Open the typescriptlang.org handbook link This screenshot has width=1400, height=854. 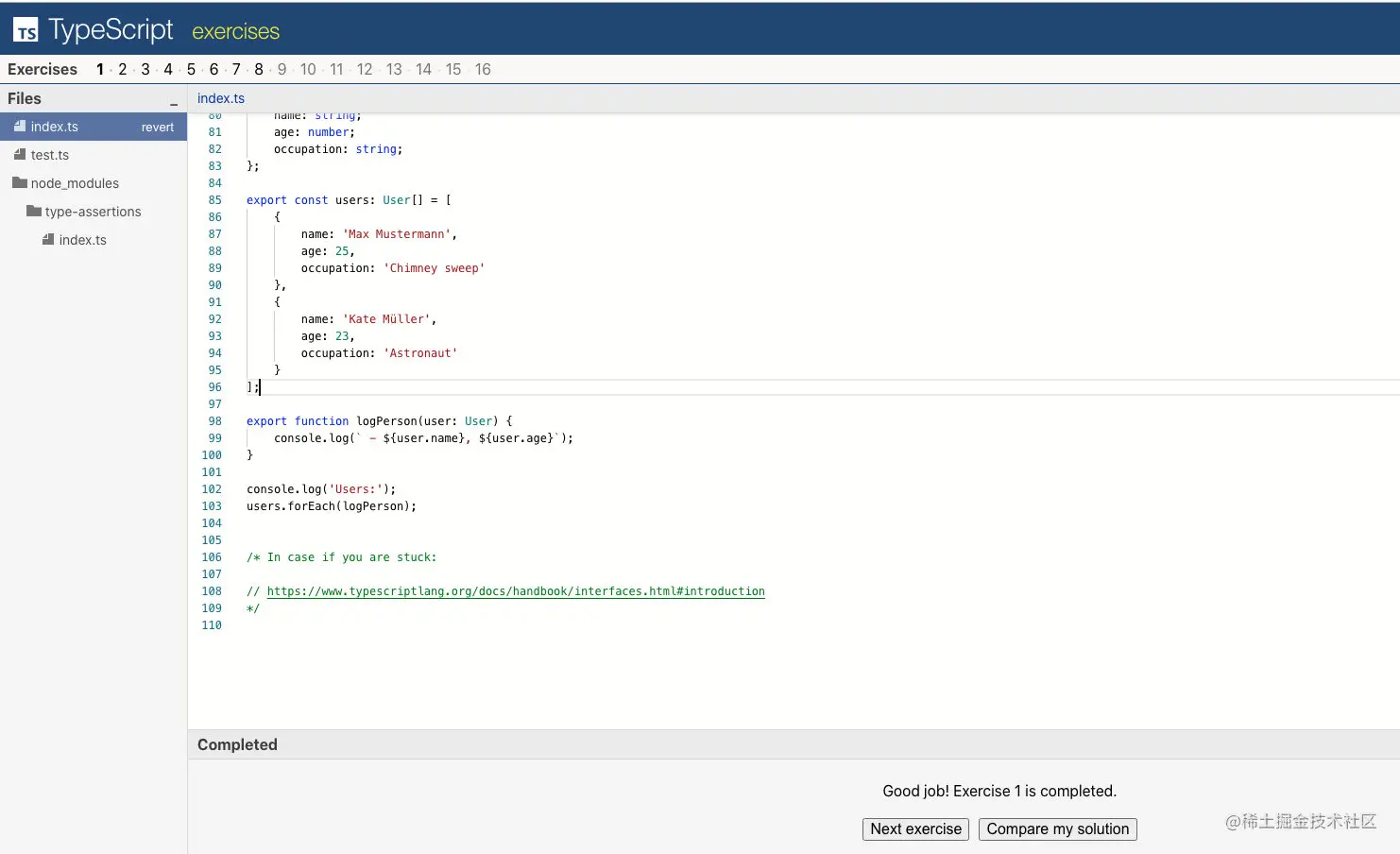click(x=516, y=591)
